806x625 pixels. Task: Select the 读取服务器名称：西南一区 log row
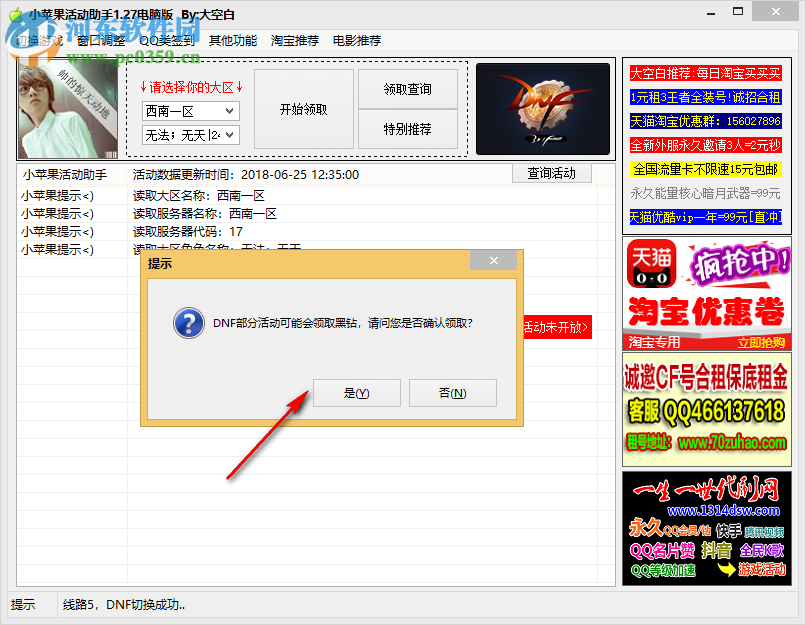click(x=316, y=214)
